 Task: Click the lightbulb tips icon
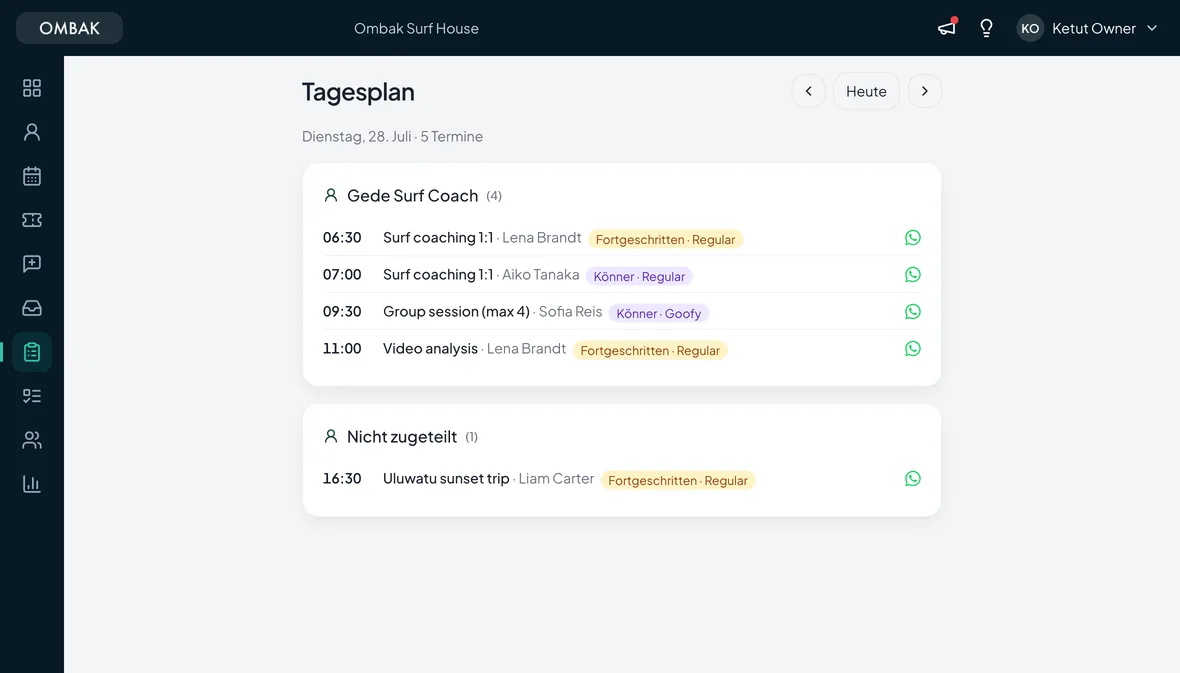tap(986, 28)
